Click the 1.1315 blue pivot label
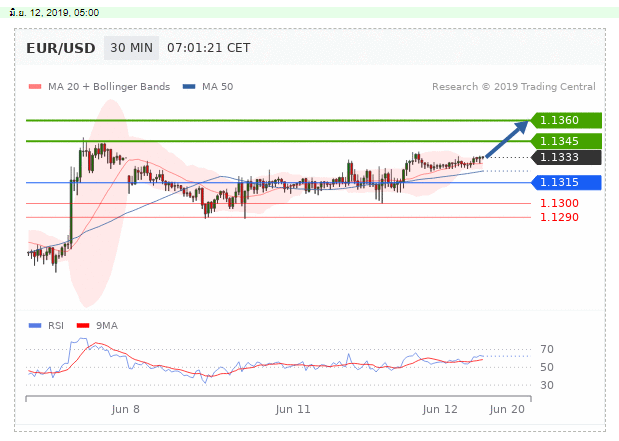Viewport: 619px width, 441px height. pos(566,182)
